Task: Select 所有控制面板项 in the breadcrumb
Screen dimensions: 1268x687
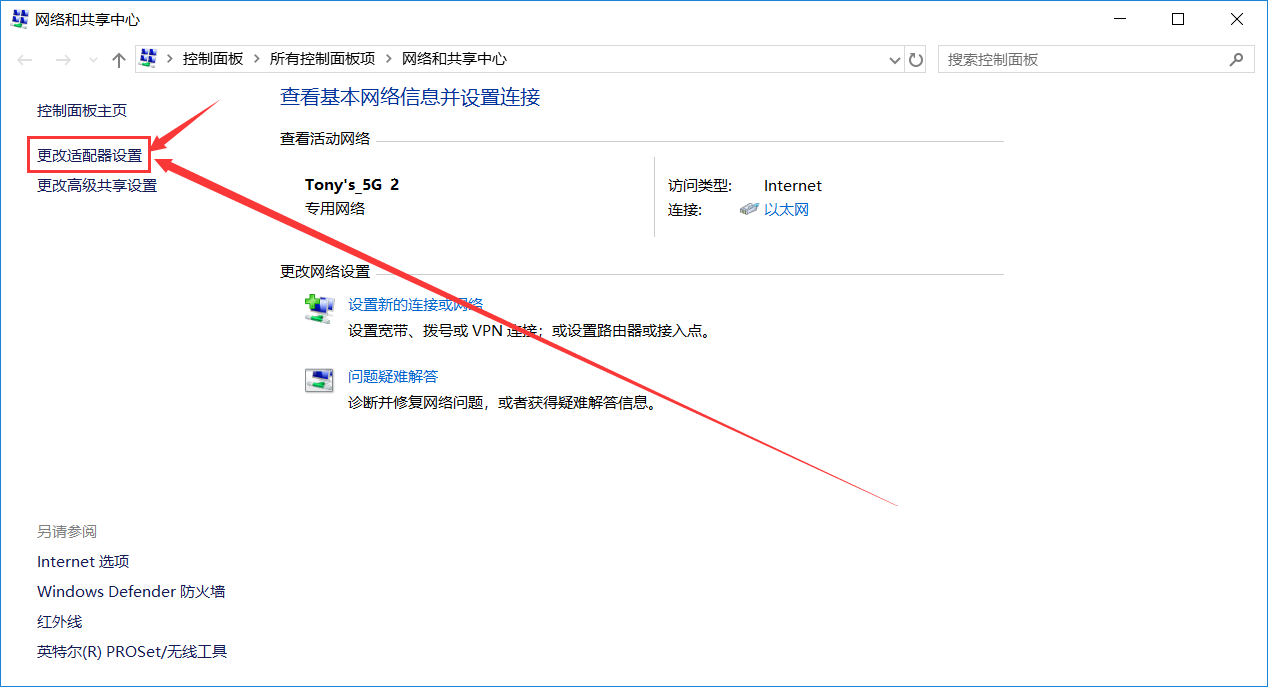Action: pyautogui.click(x=322, y=60)
